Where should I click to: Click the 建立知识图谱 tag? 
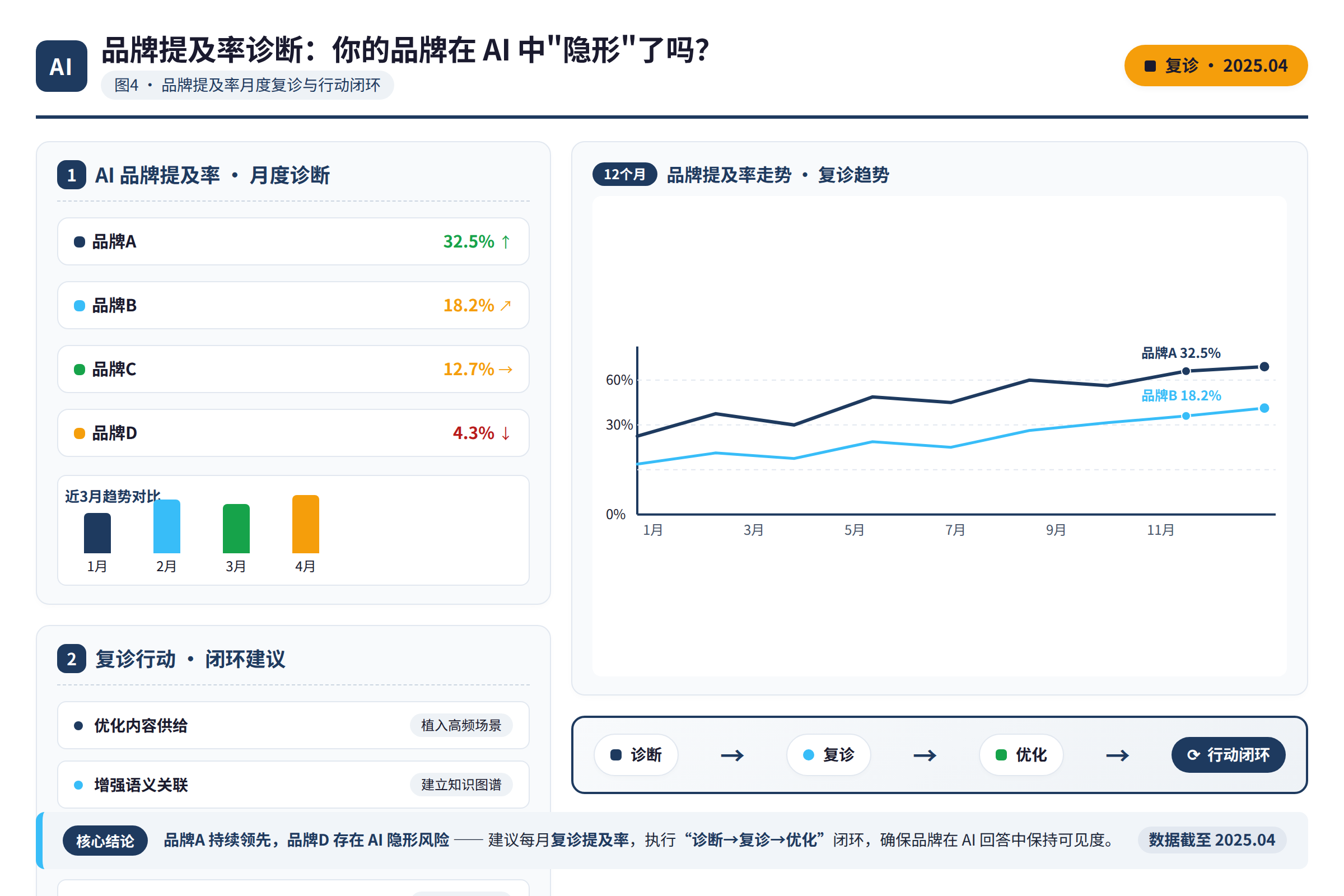pyautogui.click(x=461, y=785)
